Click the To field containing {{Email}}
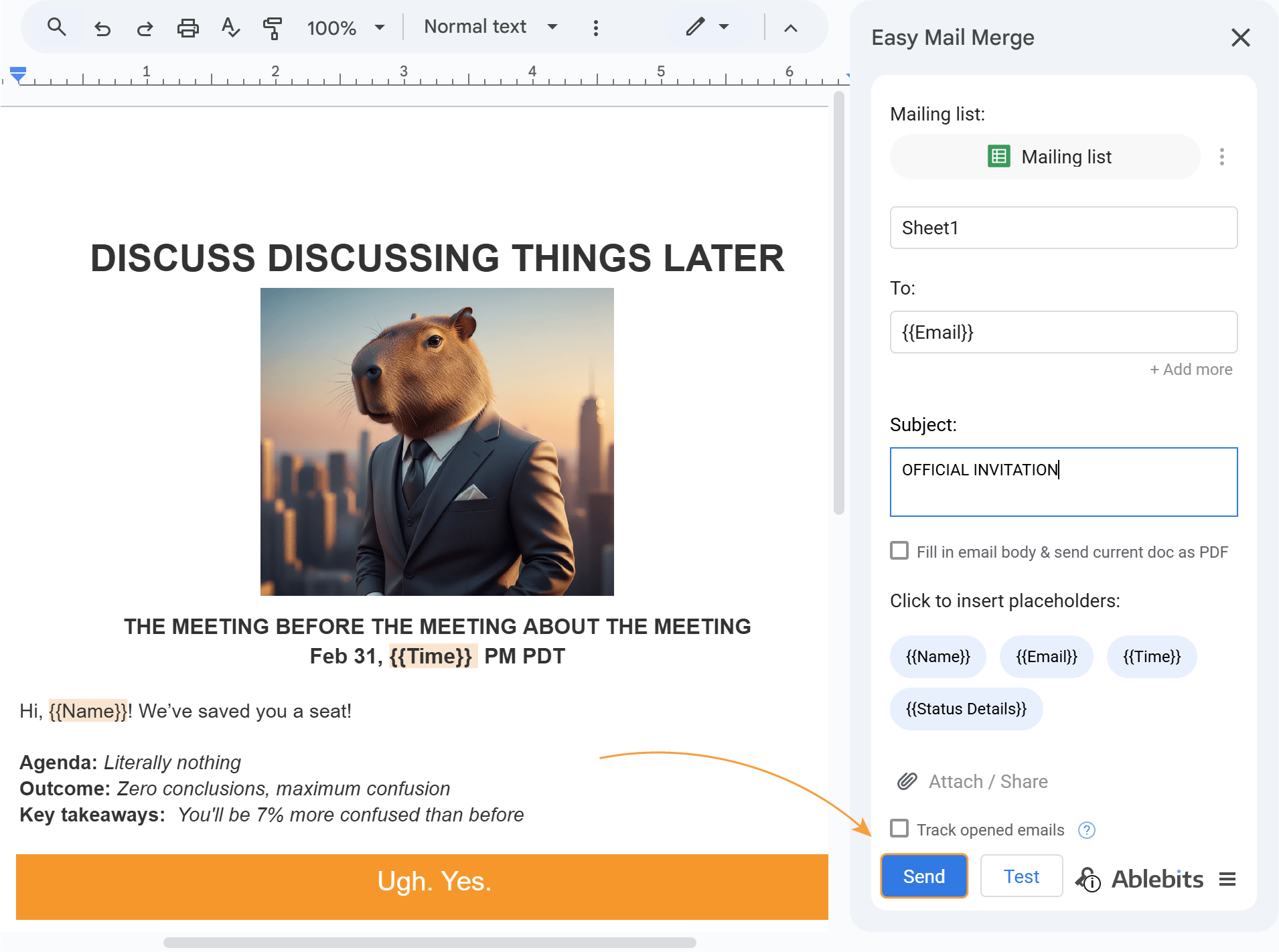Screen dimensions: 1279x952 pos(1063,332)
